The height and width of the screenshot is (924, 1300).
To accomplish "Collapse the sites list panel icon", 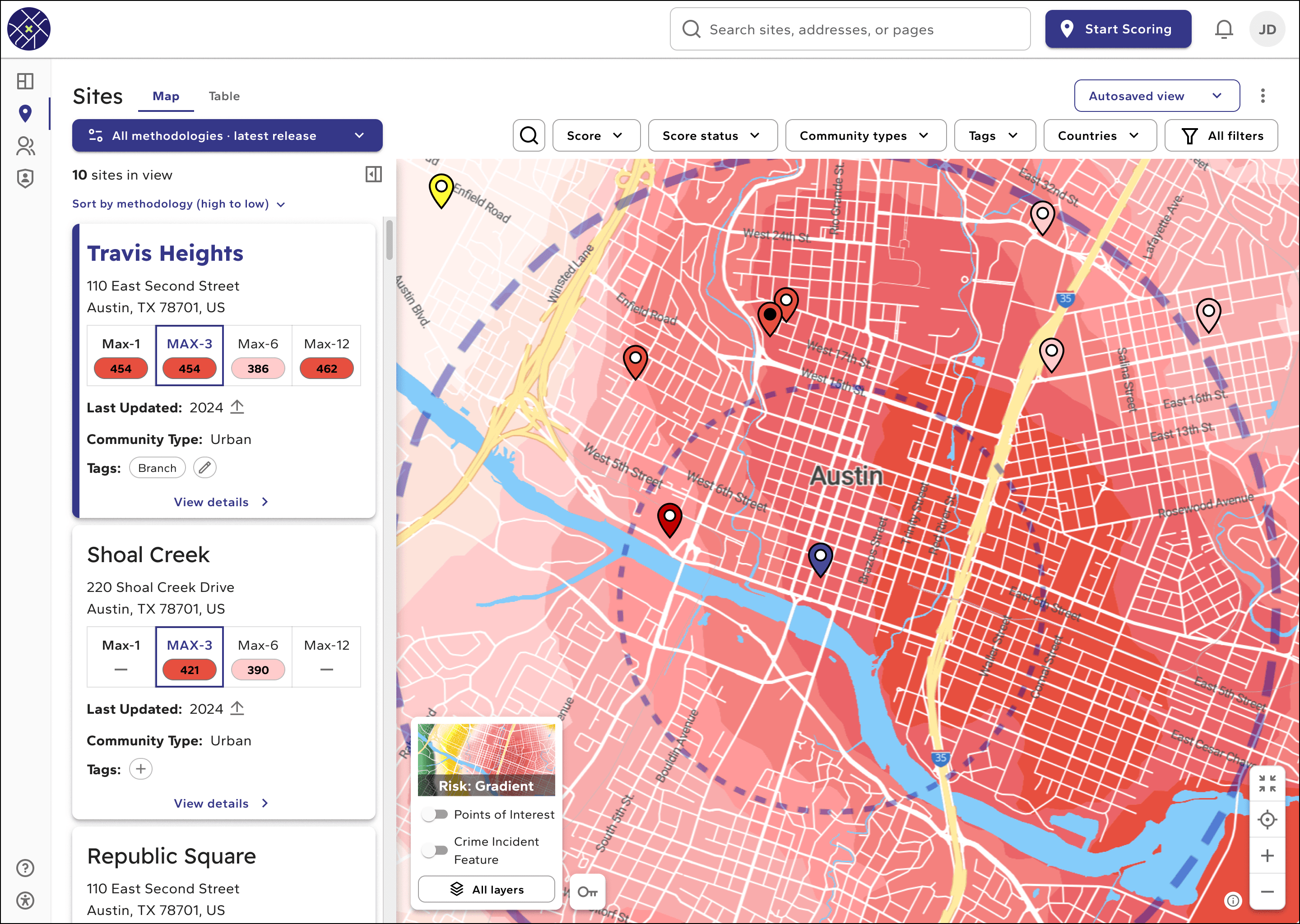I will 373,174.
